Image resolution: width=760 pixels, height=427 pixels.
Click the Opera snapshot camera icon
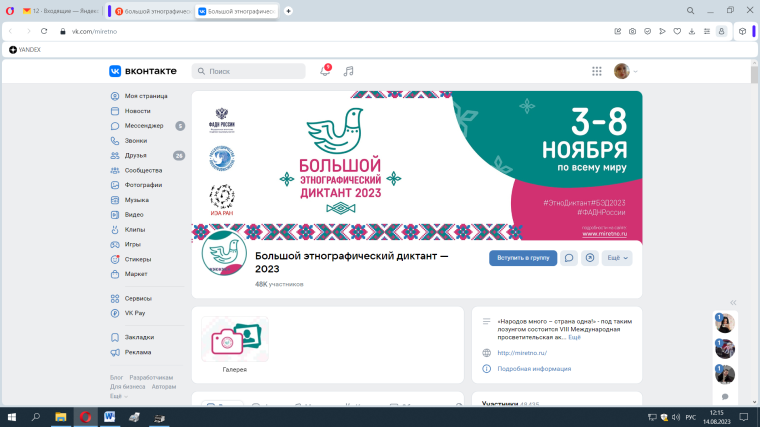pos(633,31)
